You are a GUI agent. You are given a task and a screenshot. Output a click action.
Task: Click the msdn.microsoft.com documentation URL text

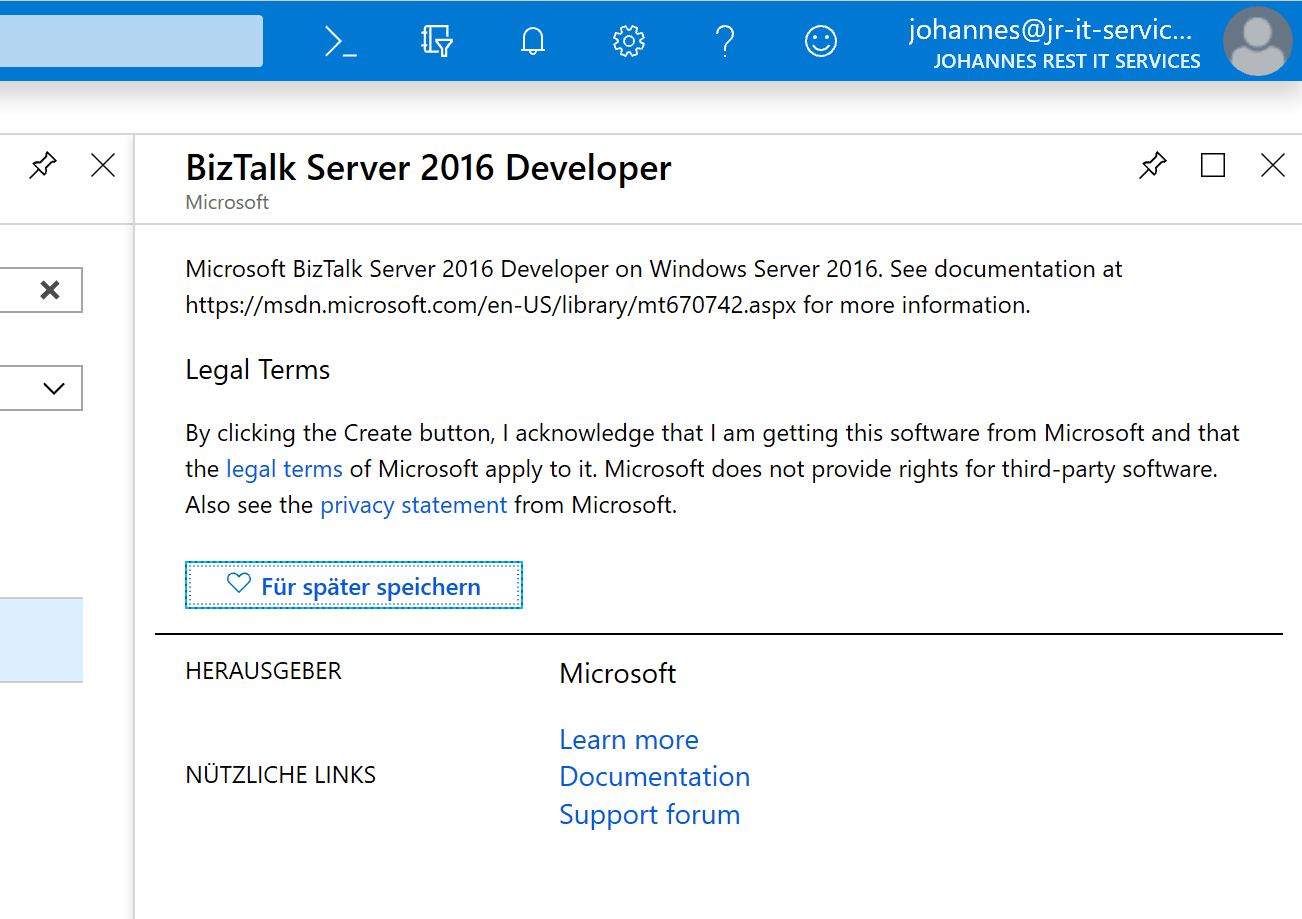[491, 305]
